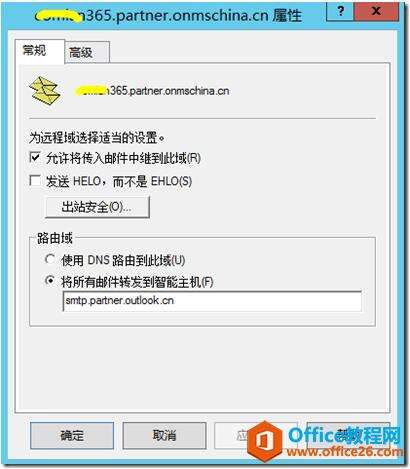Click the orange Office logo watermark
Viewport: 410px width, 469px height.
point(265,442)
